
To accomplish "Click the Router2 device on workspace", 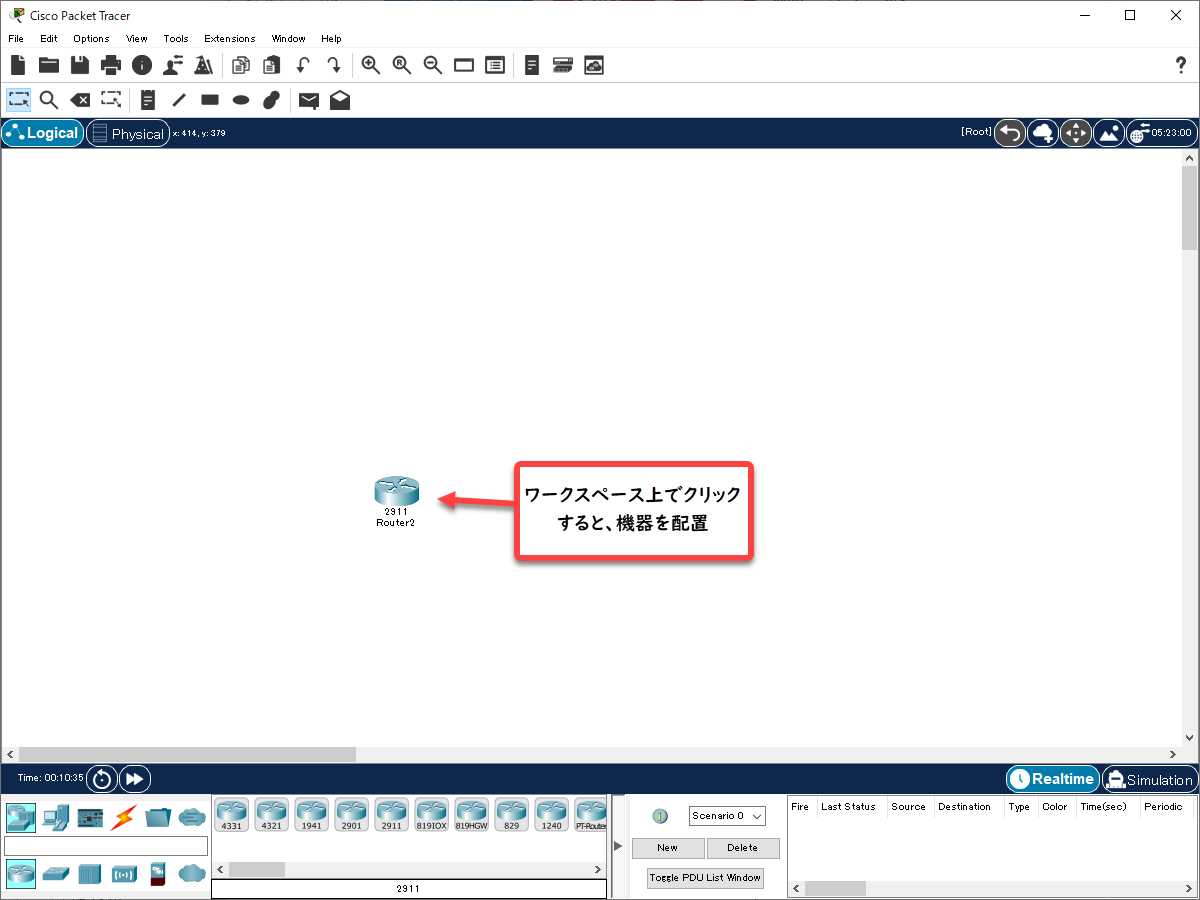I will (x=396, y=492).
